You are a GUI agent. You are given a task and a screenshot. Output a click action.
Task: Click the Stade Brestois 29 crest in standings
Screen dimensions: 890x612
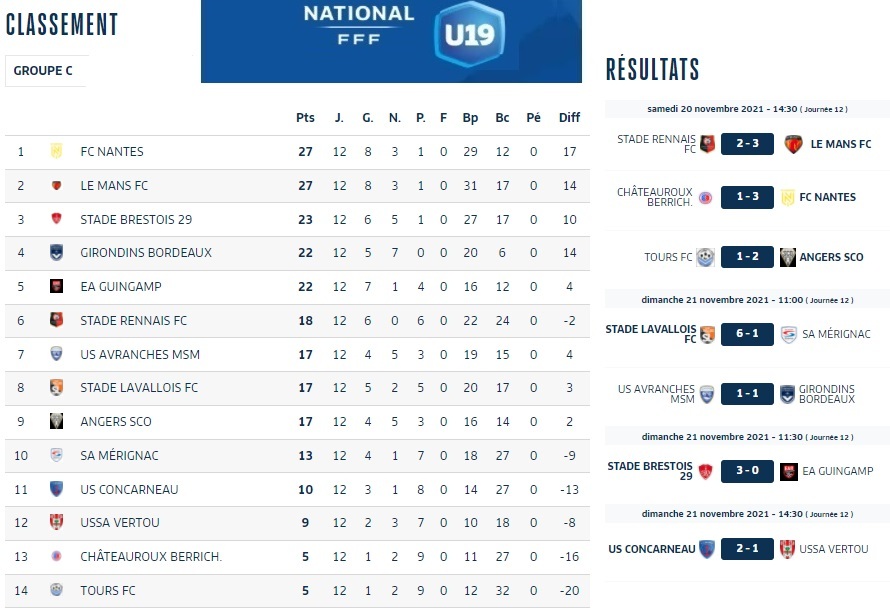coord(57,219)
